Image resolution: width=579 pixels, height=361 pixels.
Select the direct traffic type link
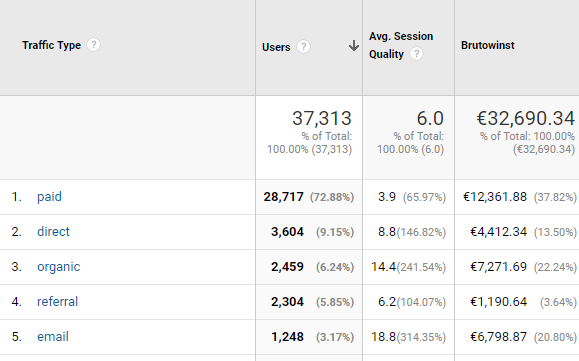[x=53, y=231]
